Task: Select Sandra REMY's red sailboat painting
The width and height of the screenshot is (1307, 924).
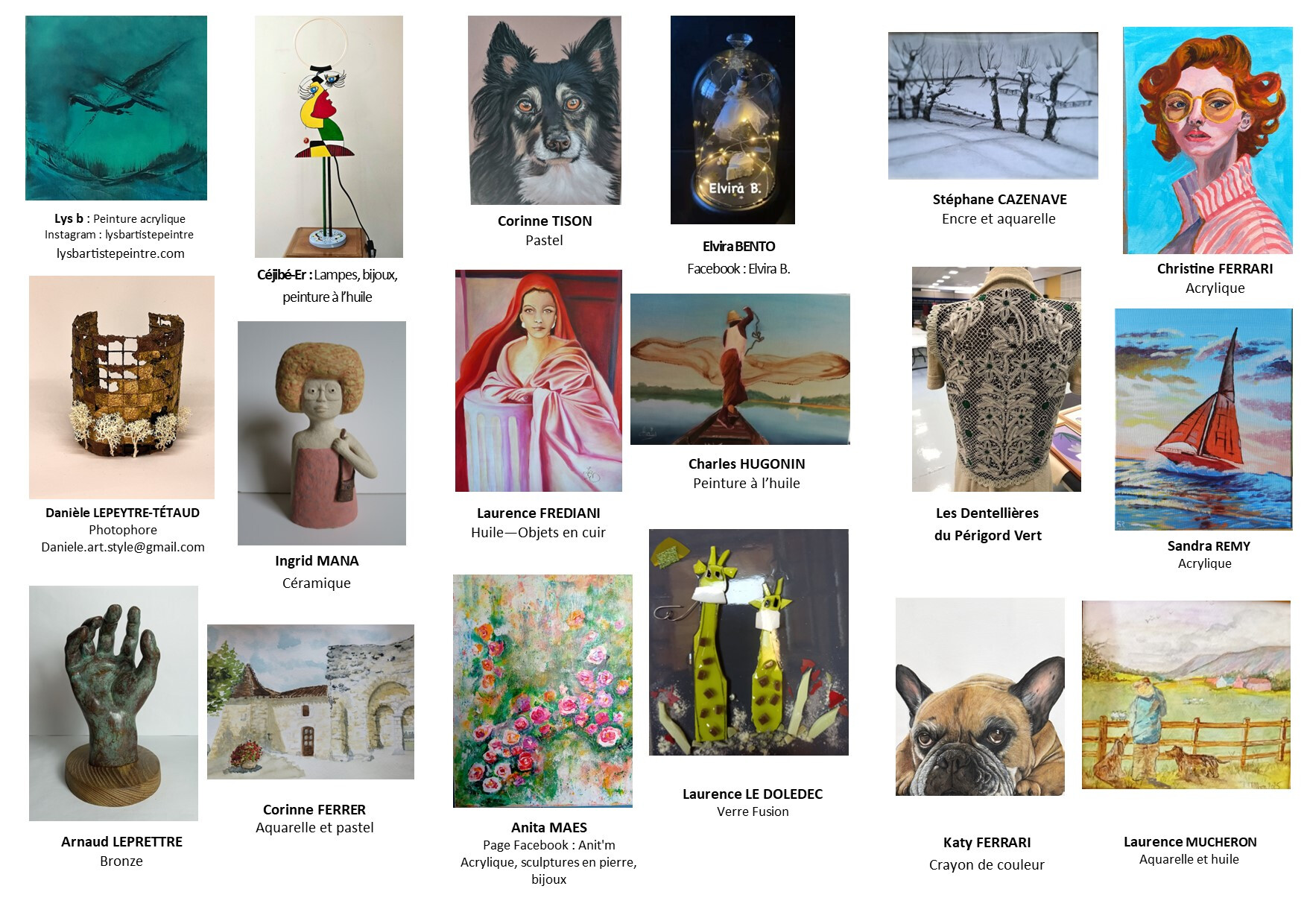Action: 1203,420
